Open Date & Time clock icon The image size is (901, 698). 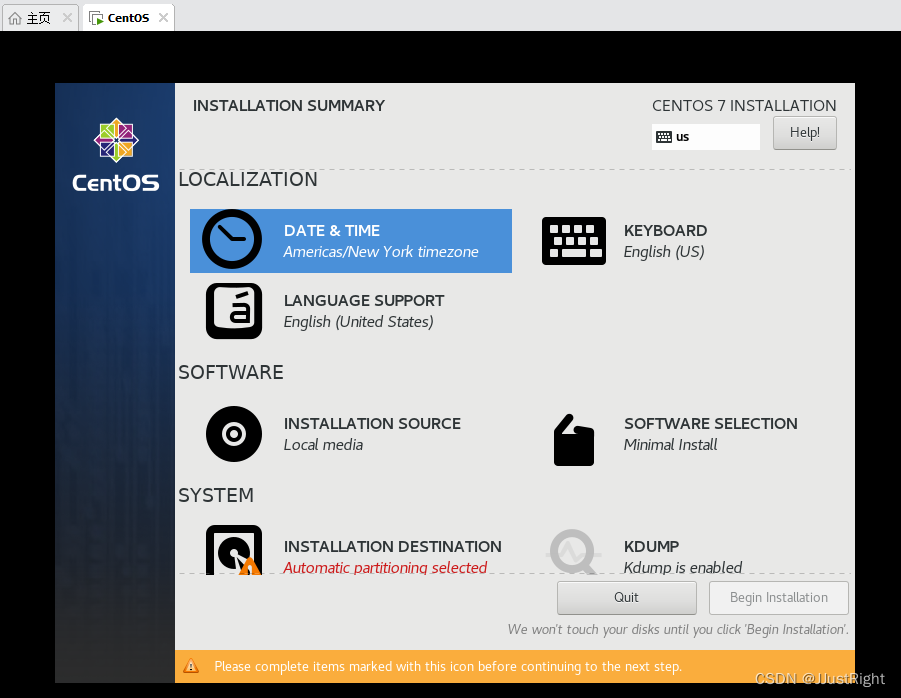(x=232, y=239)
